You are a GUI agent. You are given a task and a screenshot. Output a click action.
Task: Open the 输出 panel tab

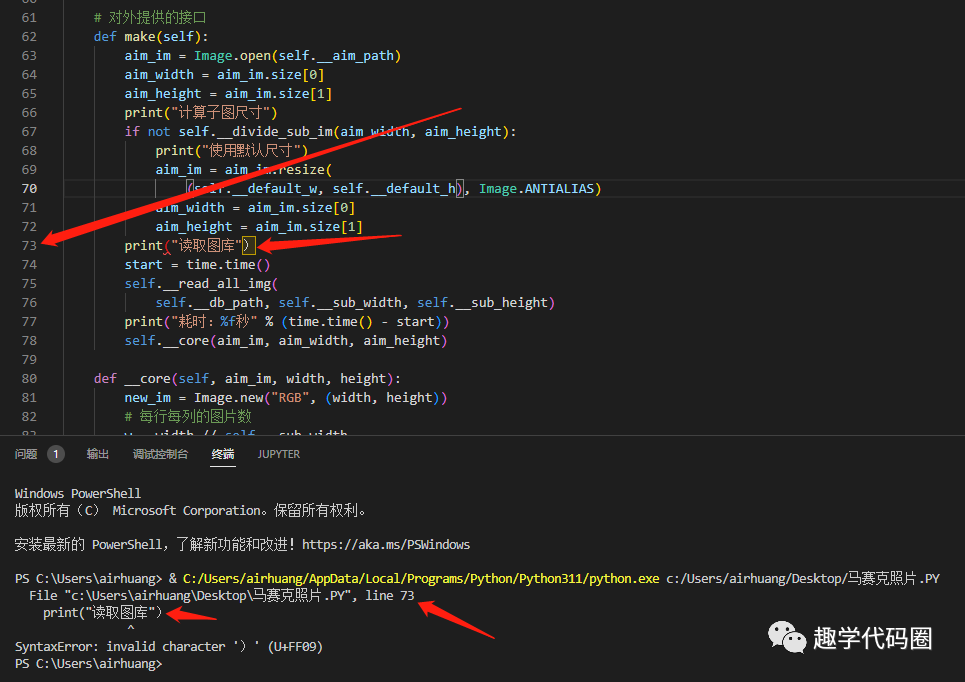tap(97, 454)
